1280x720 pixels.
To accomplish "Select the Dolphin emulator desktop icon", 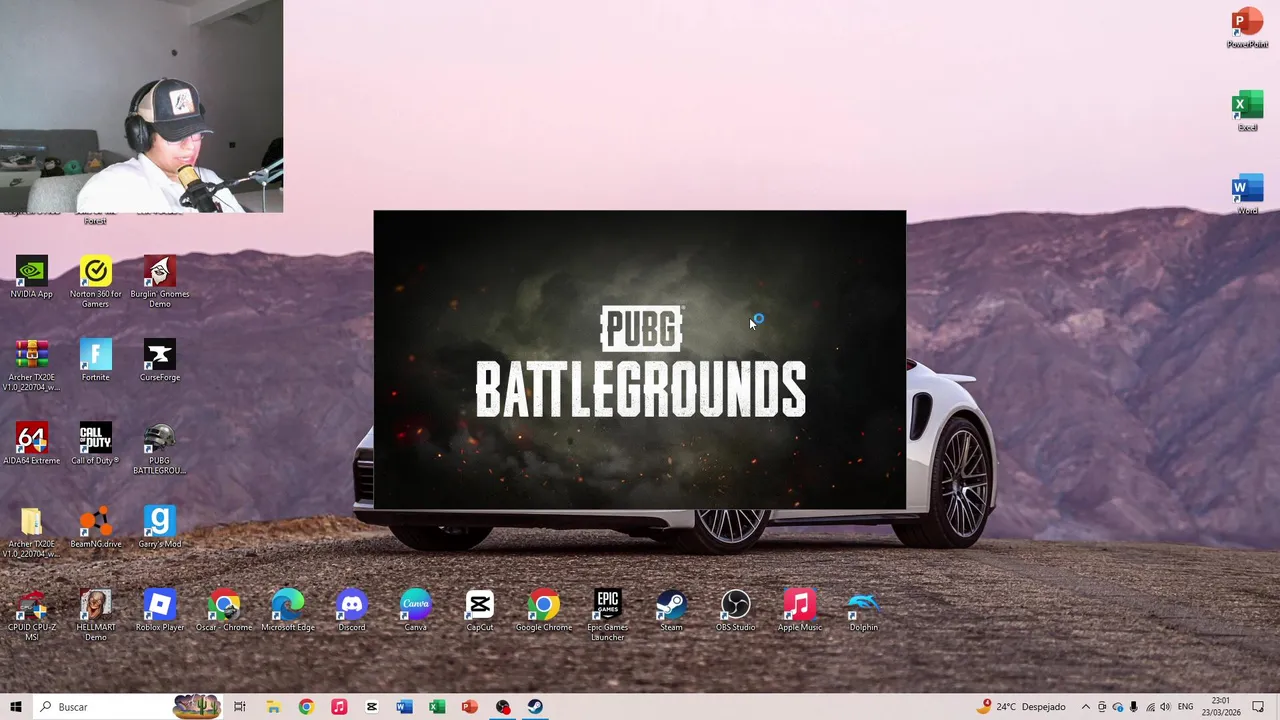I will pyautogui.click(x=863, y=611).
